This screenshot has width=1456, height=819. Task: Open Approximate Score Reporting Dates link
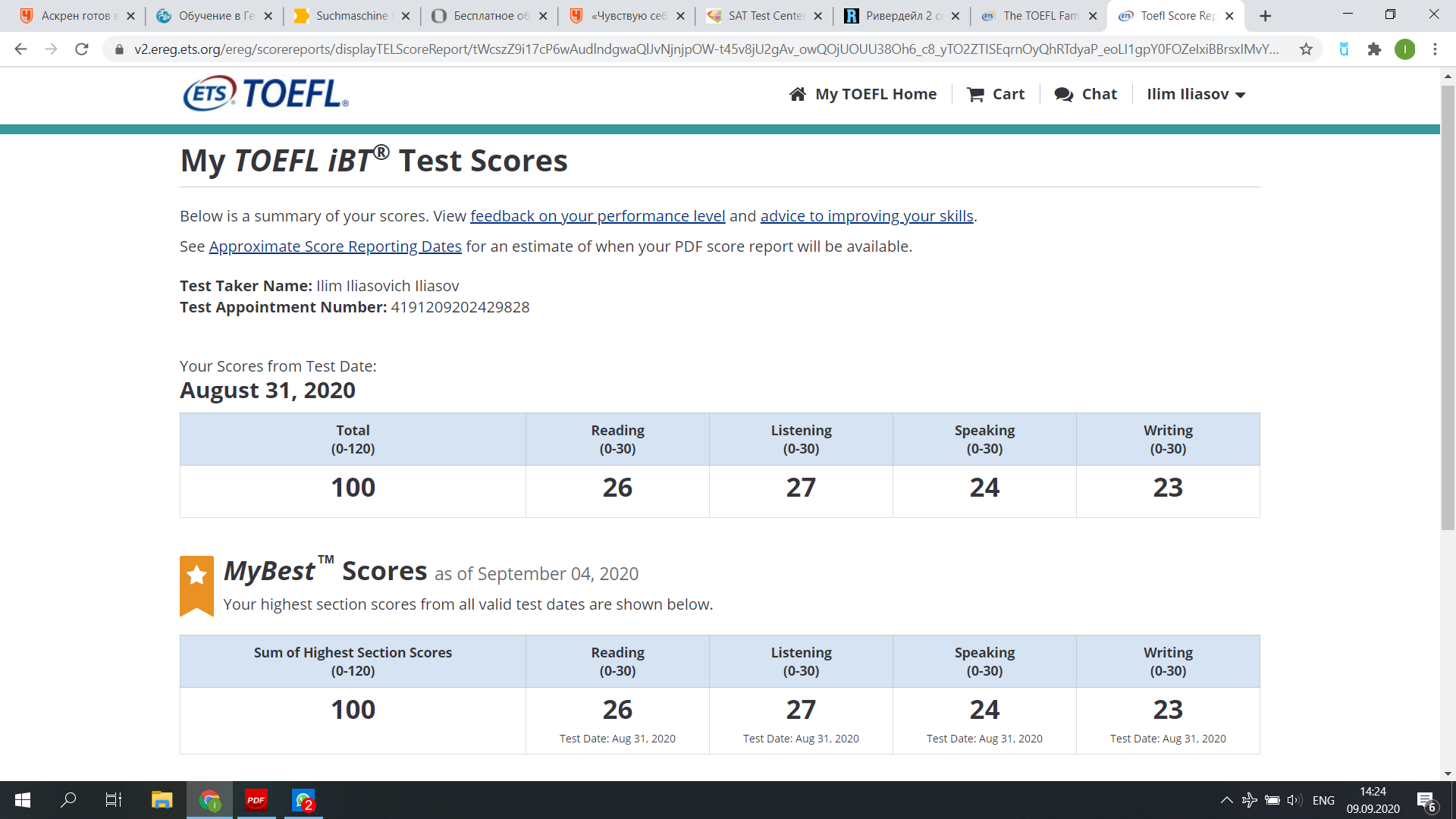tap(335, 246)
